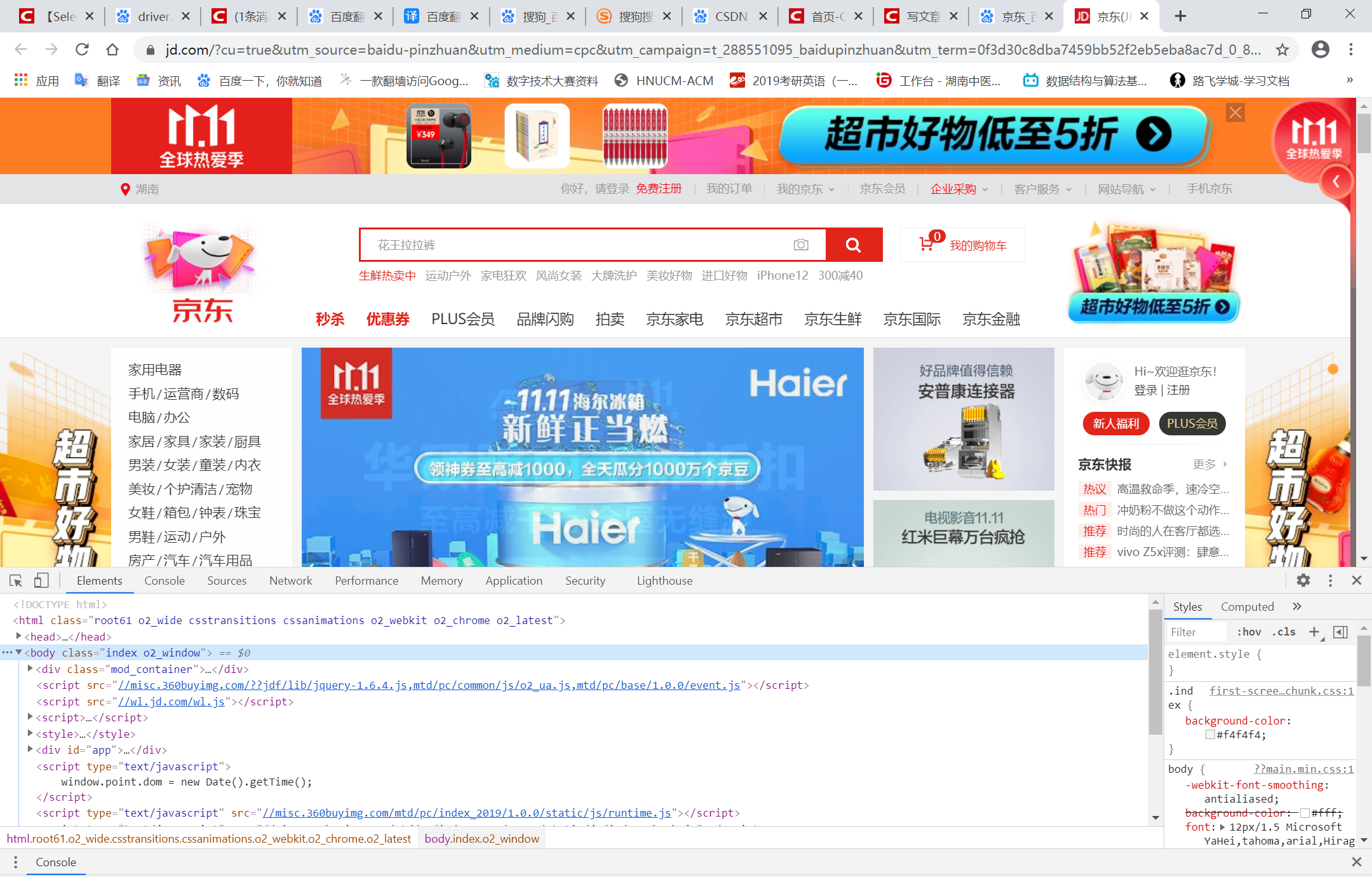Expand the head node in Elements tree
Image resolution: width=1372 pixels, height=877 pixels.
[18, 636]
